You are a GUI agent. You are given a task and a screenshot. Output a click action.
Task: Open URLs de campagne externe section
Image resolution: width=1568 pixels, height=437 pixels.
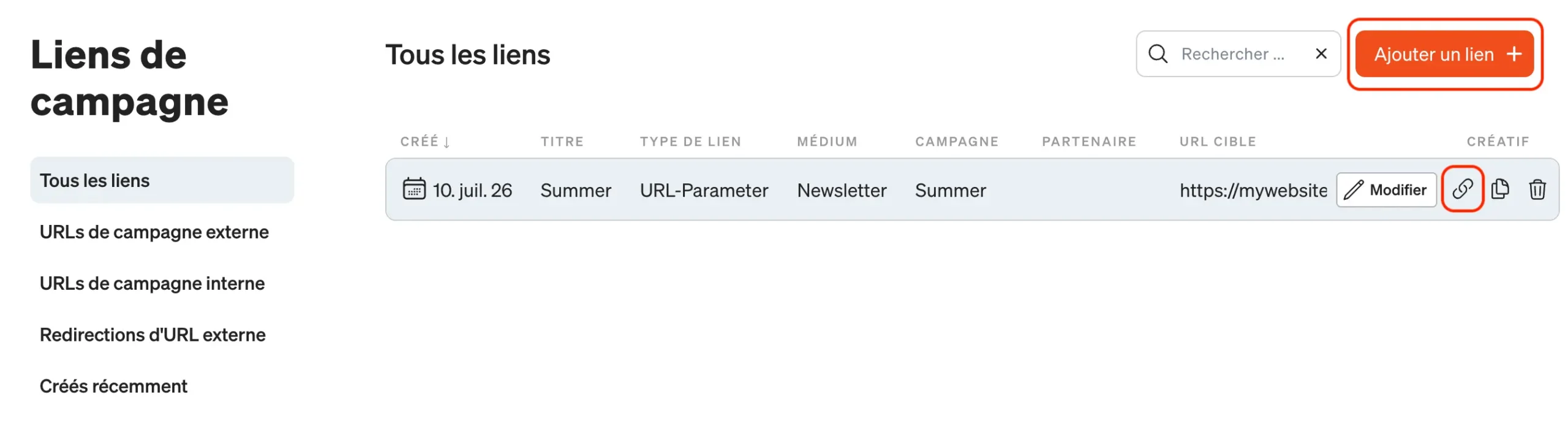[x=154, y=232]
